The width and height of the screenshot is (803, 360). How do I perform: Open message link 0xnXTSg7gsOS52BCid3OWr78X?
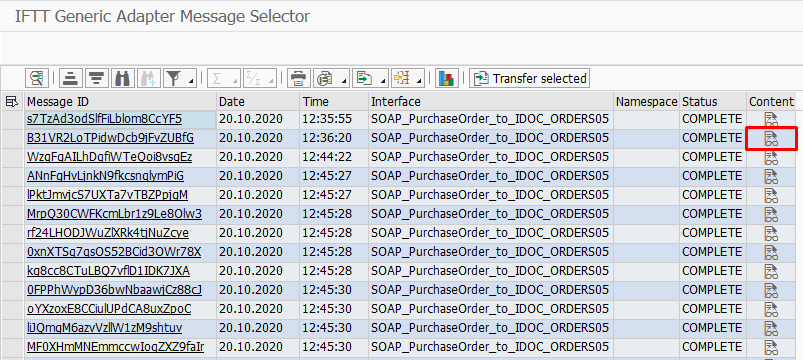pyautogui.click(x=114, y=252)
